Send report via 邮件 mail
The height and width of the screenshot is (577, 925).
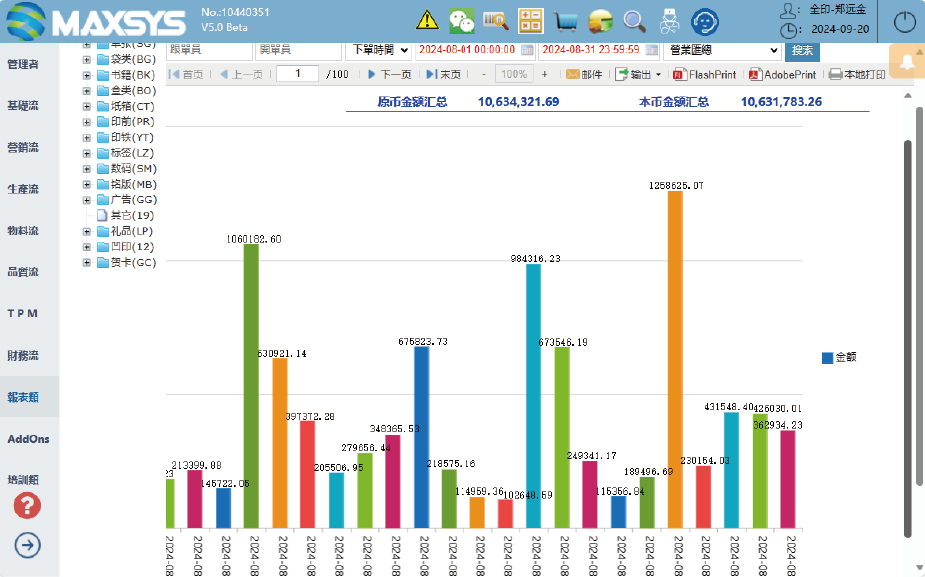pyautogui.click(x=584, y=74)
